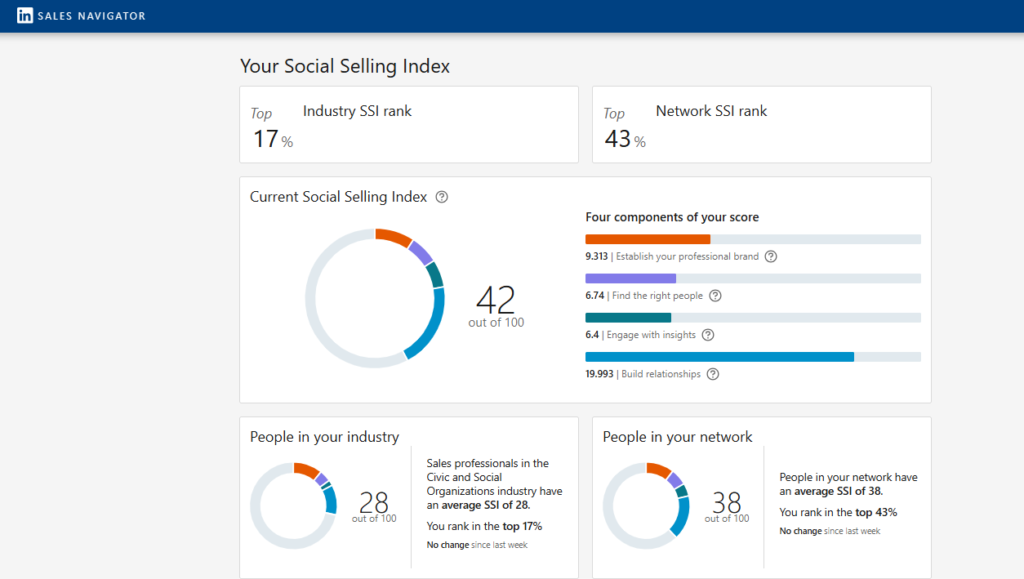Click the teal Engage with insights bar
This screenshot has width=1024, height=579.
click(x=628, y=318)
